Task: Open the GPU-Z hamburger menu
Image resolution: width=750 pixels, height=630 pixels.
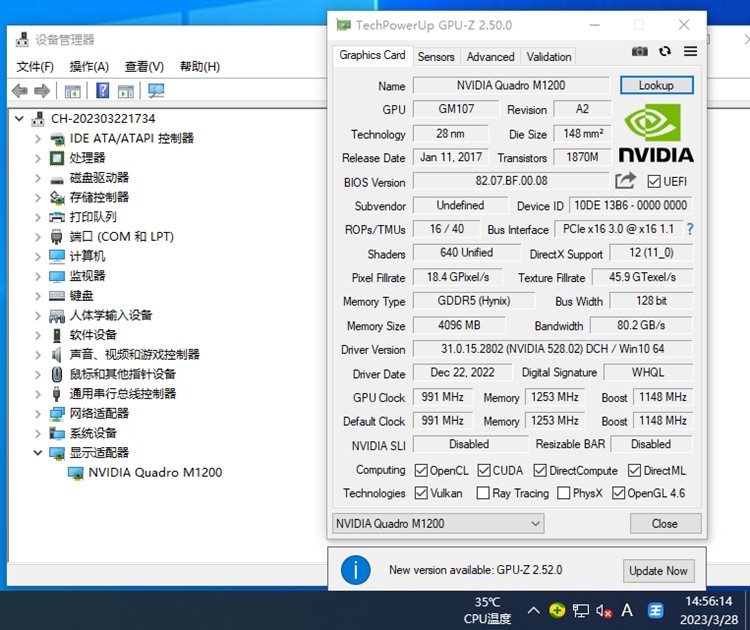Action: point(690,51)
